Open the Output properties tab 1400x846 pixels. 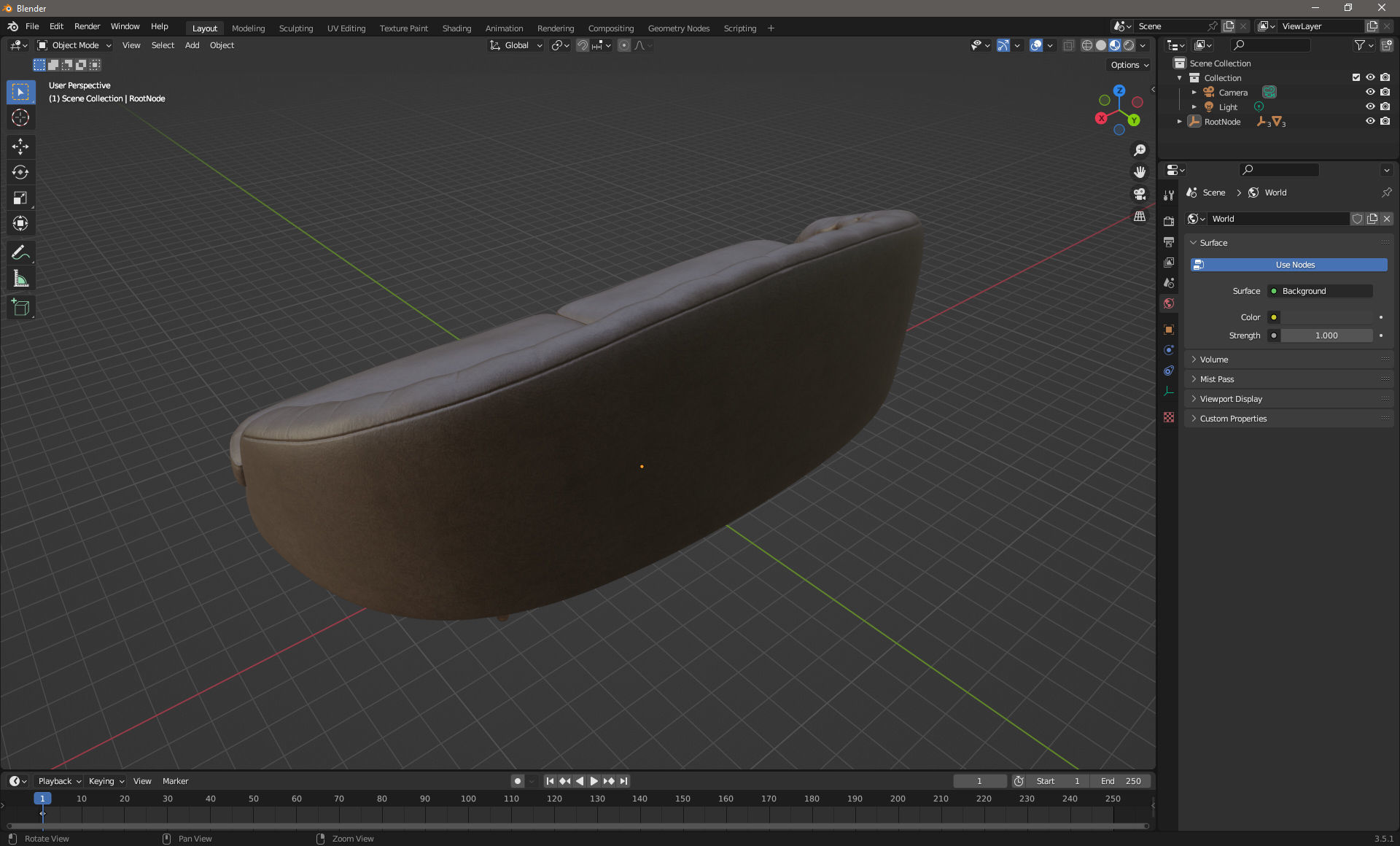pyautogui.click(x=1169, y=241)
